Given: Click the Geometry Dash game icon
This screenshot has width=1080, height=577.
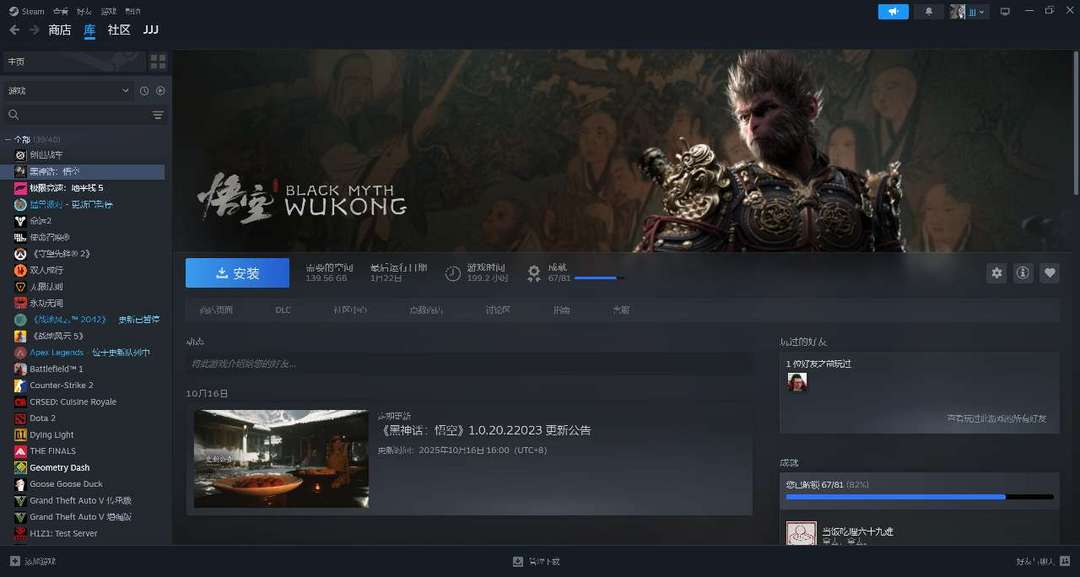Looking at the screenshot, I should [x=20, y=468].
